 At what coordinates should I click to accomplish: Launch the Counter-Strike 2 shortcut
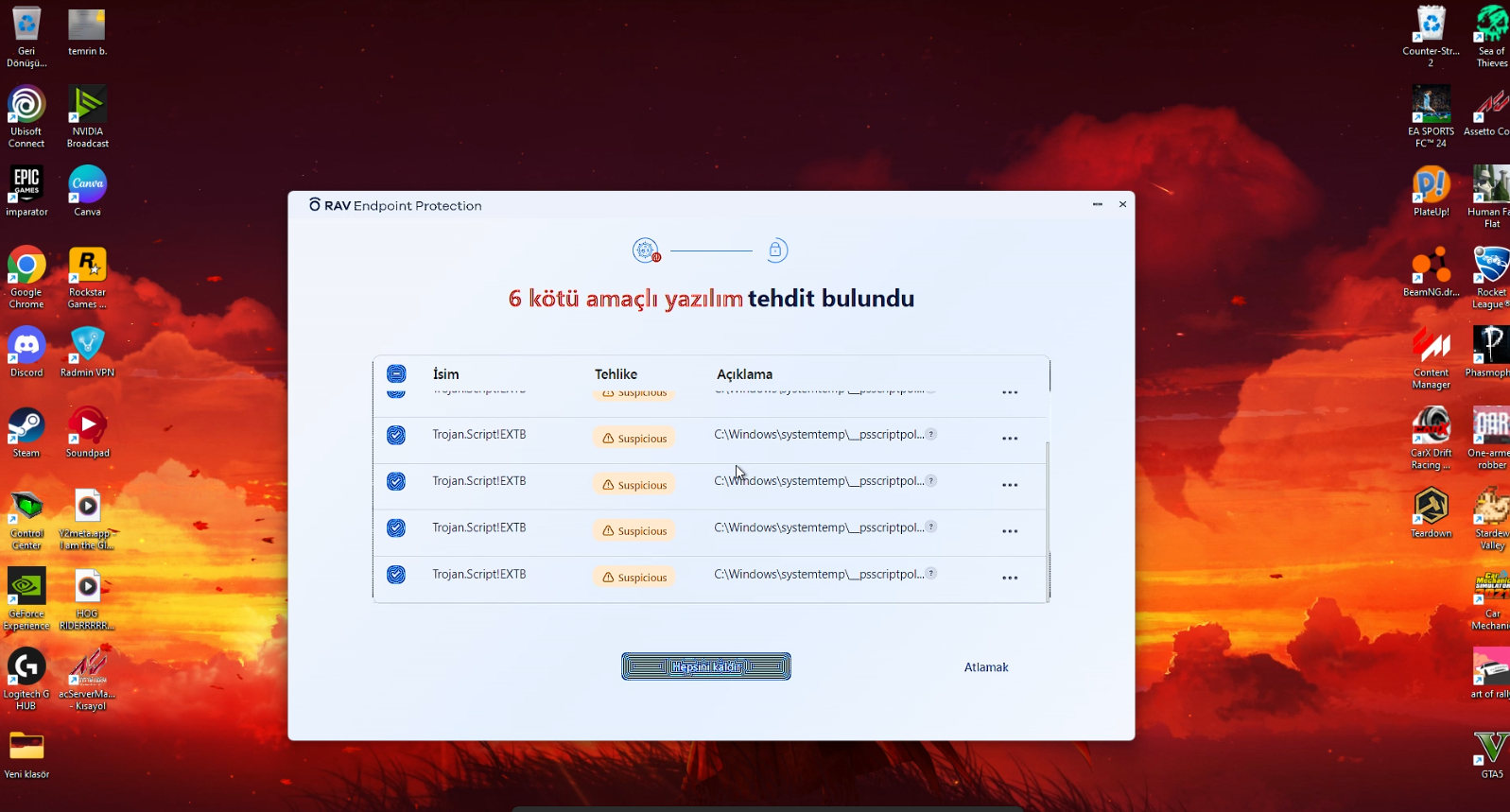[x=1431, y=37]
